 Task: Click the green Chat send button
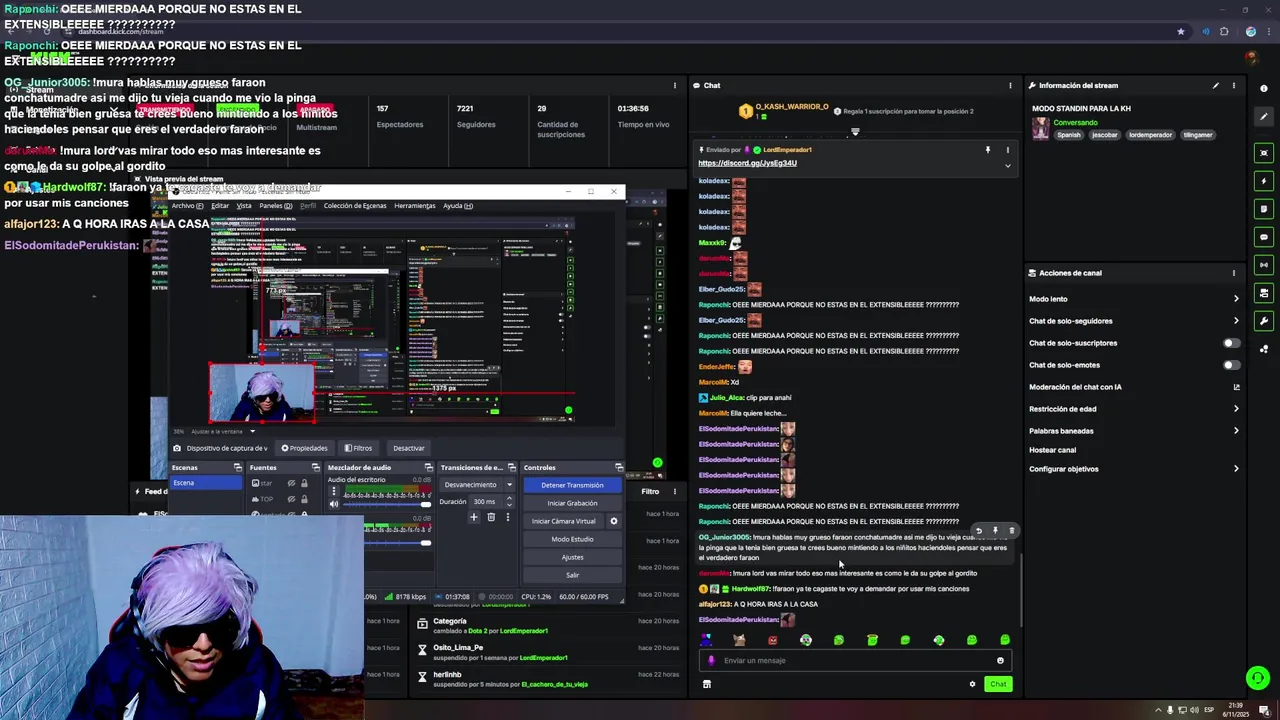(998, 684)
